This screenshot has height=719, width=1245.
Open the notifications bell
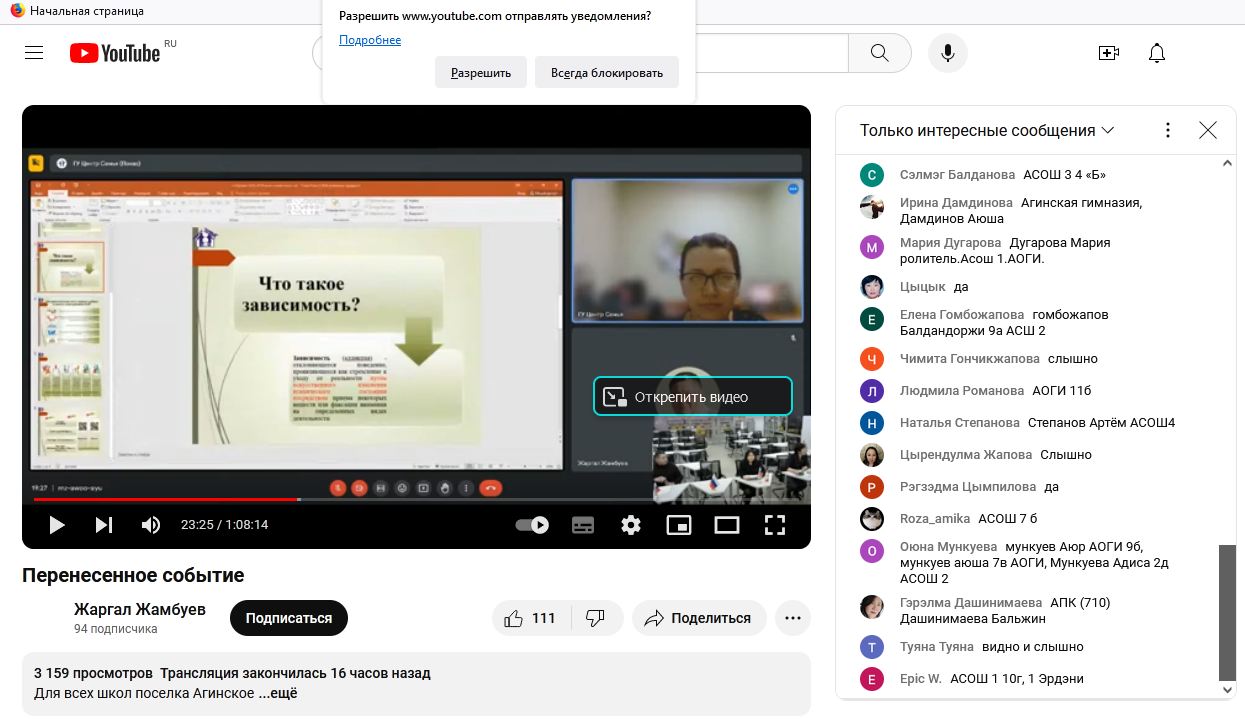[1157, 53]
